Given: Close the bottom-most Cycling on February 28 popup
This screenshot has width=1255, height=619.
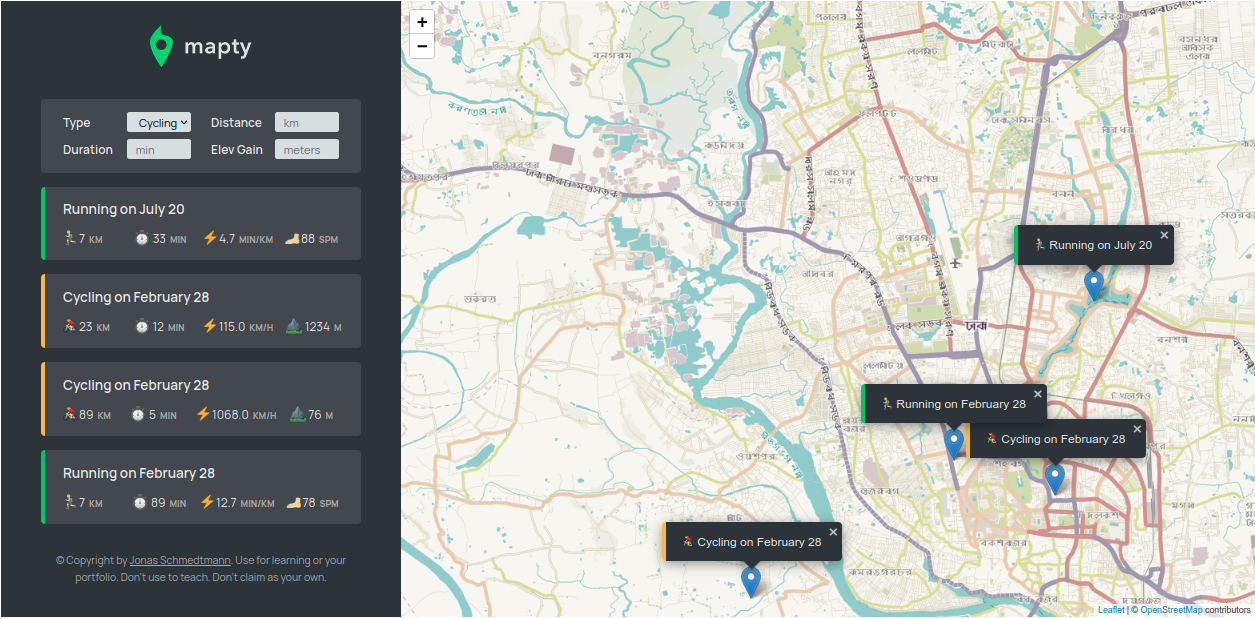Looking at the screenshot, I should [x=833, y=532].
